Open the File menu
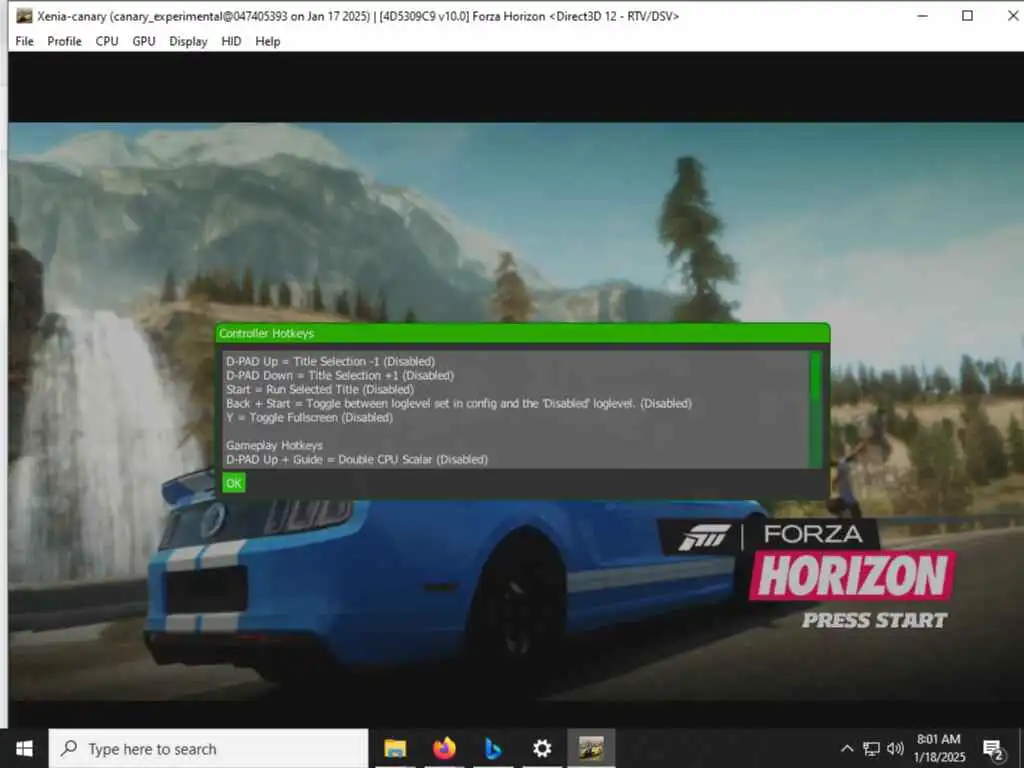 pos(24,41)
